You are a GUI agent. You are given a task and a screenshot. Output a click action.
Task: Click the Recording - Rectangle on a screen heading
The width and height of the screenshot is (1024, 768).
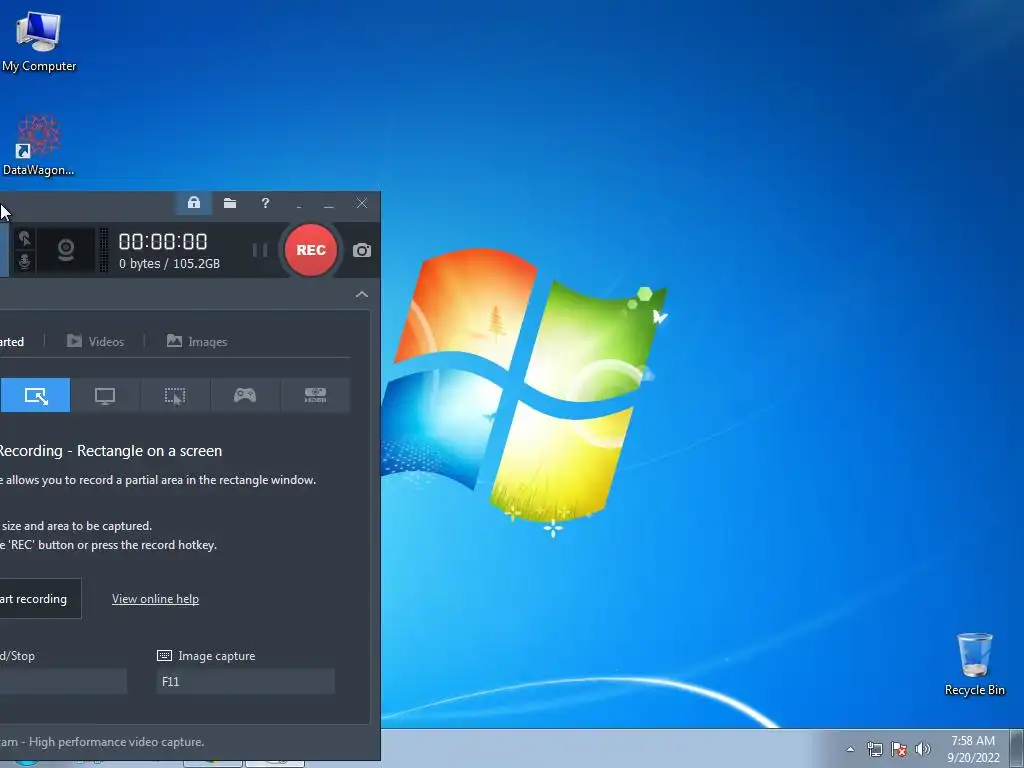[x=111, y=451]
